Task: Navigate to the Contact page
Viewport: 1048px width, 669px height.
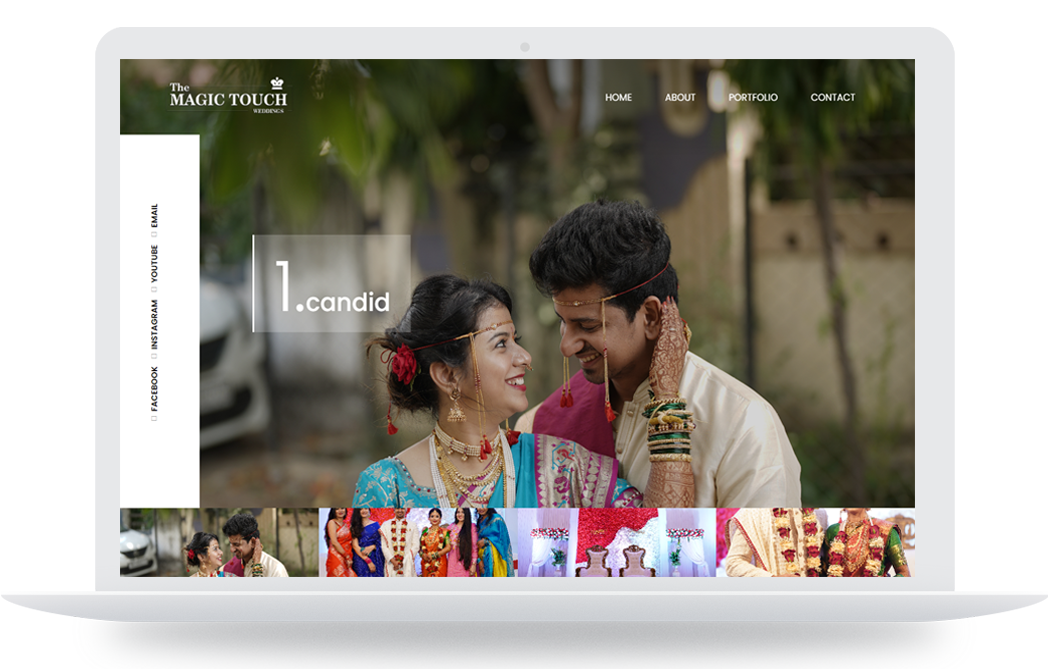Action: point(832,98)
